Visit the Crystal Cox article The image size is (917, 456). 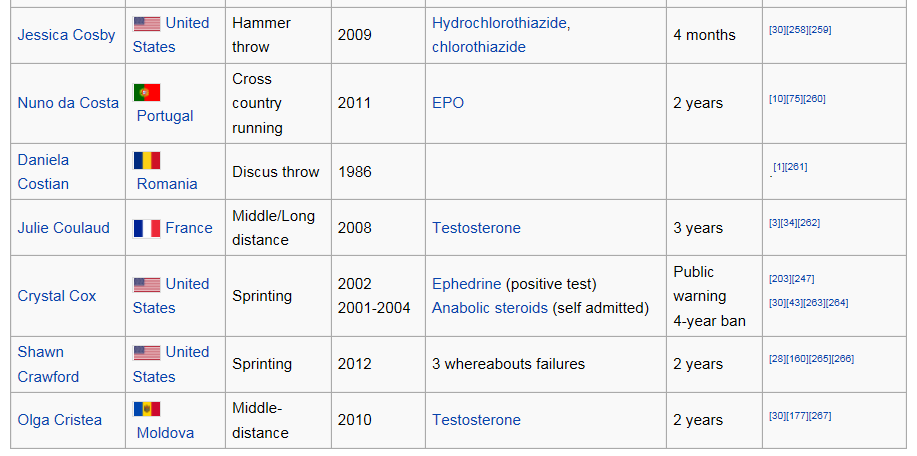57,296
